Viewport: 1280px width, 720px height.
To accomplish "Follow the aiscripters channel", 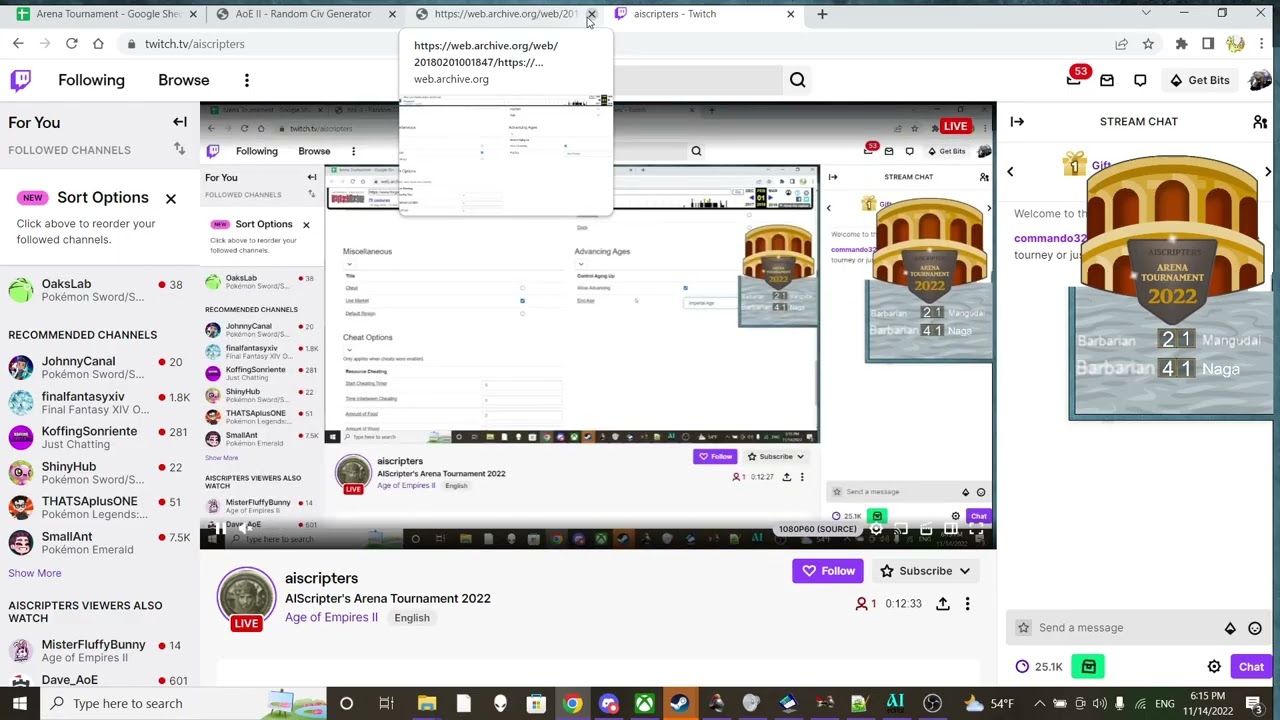I will coord(828,571).
